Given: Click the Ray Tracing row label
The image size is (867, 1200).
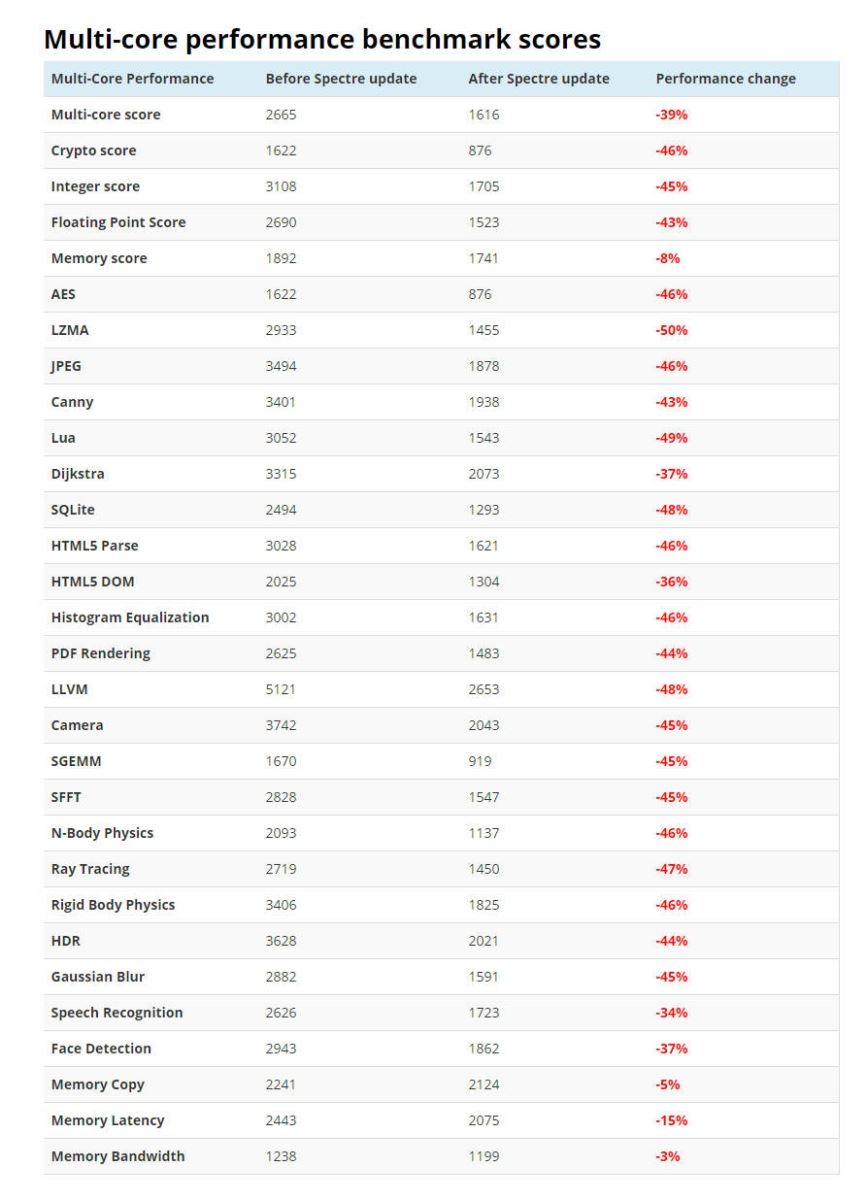Looking at the screenshot, I should coord(90,869).
